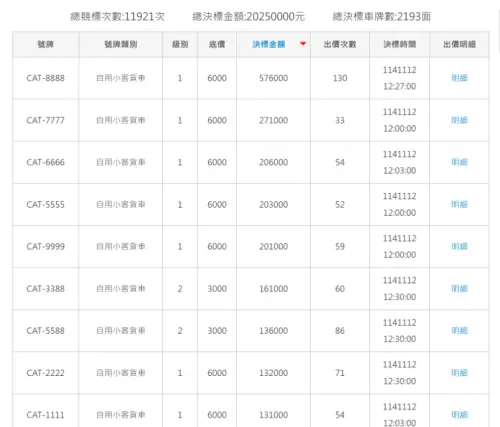Image resolution: width=500 pixels, height=427 pixels.
Task: Click bid count 33 for CAT-7777
Action: click(x=340, y=120)
